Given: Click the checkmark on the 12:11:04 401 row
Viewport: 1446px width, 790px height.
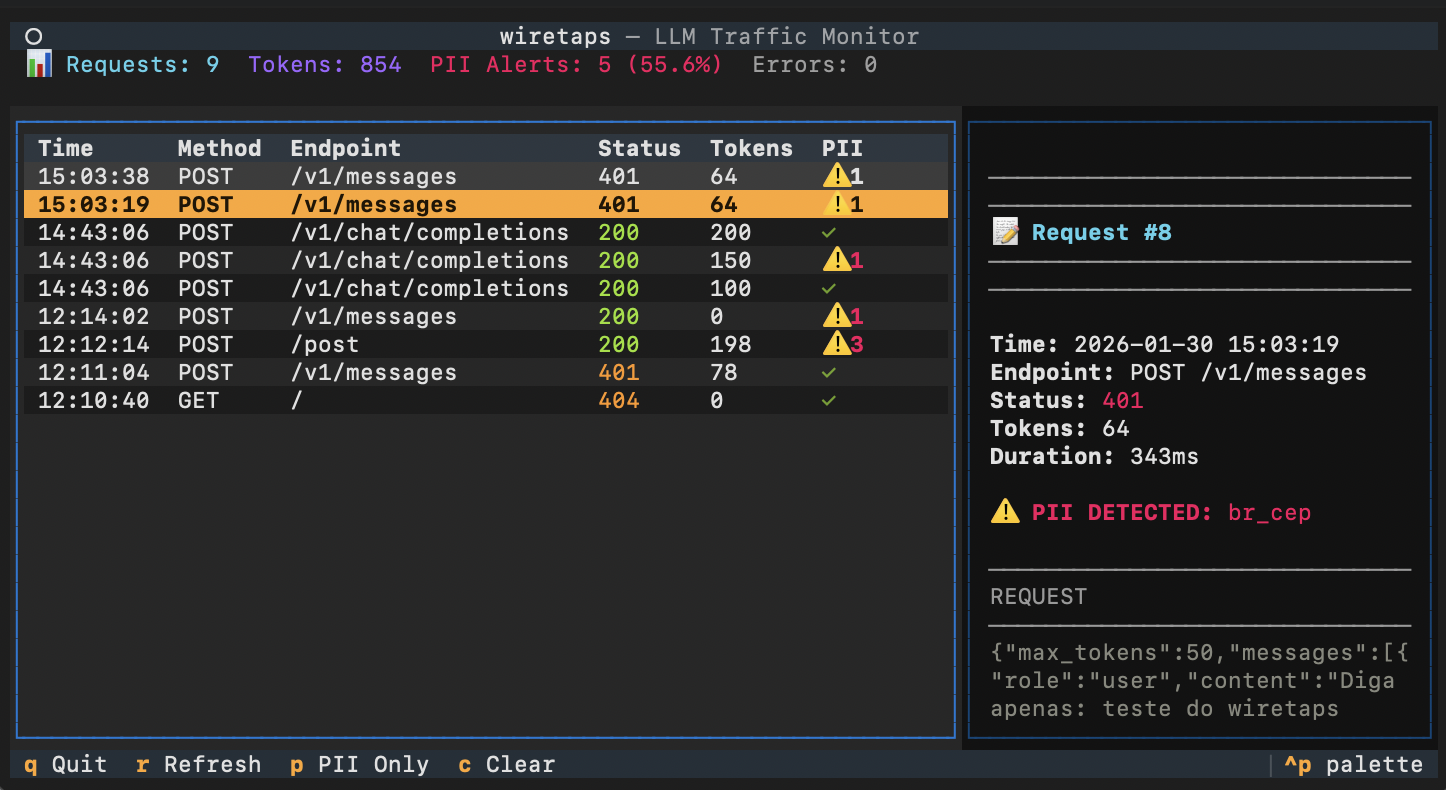Looking at the screenshot, I should (828, 372).
